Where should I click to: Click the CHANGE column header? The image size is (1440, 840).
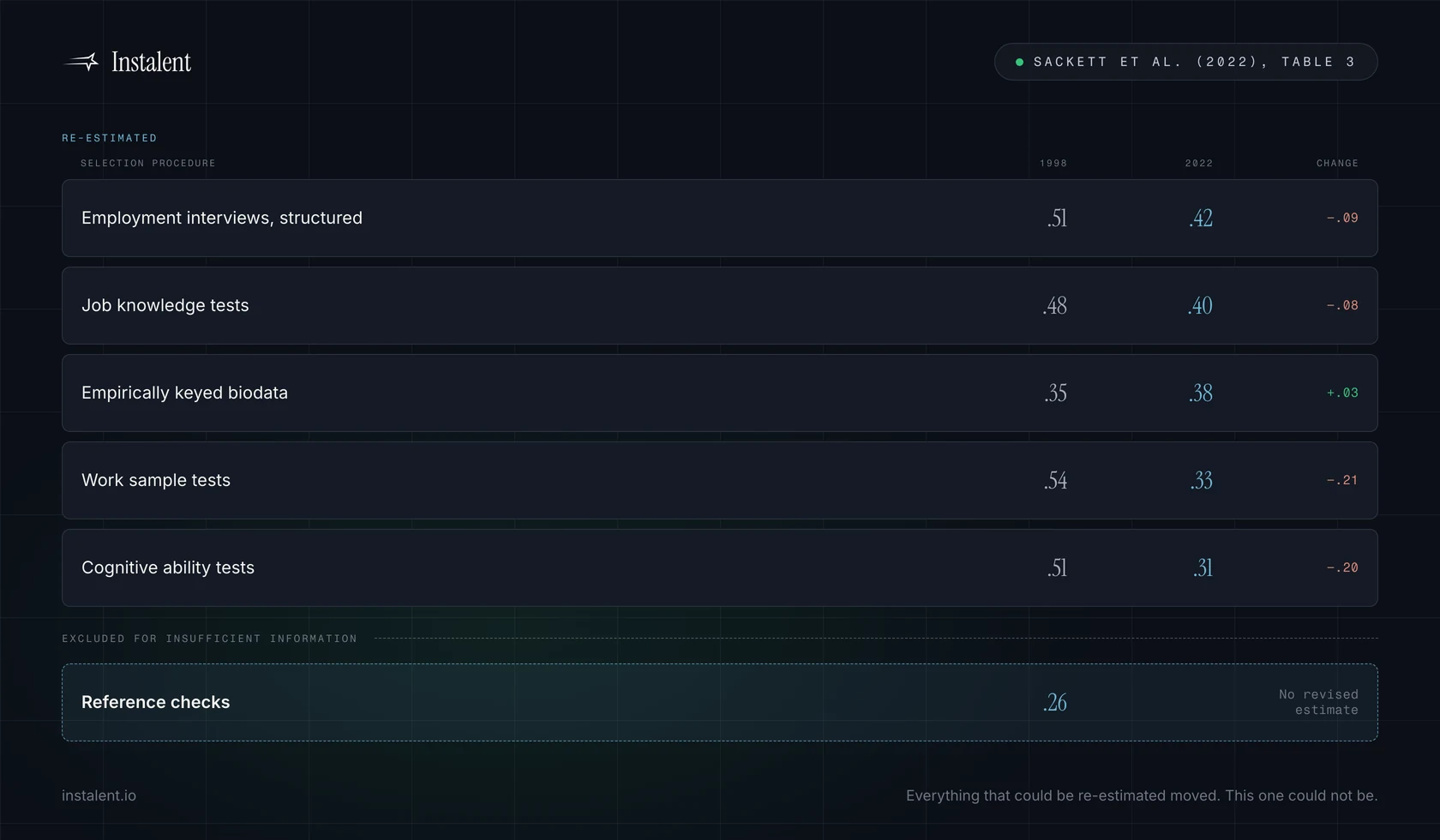pos(1337,163)
